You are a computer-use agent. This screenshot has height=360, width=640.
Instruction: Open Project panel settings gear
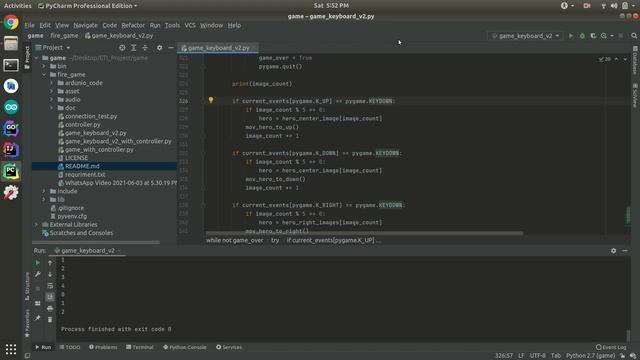(159, 48)
